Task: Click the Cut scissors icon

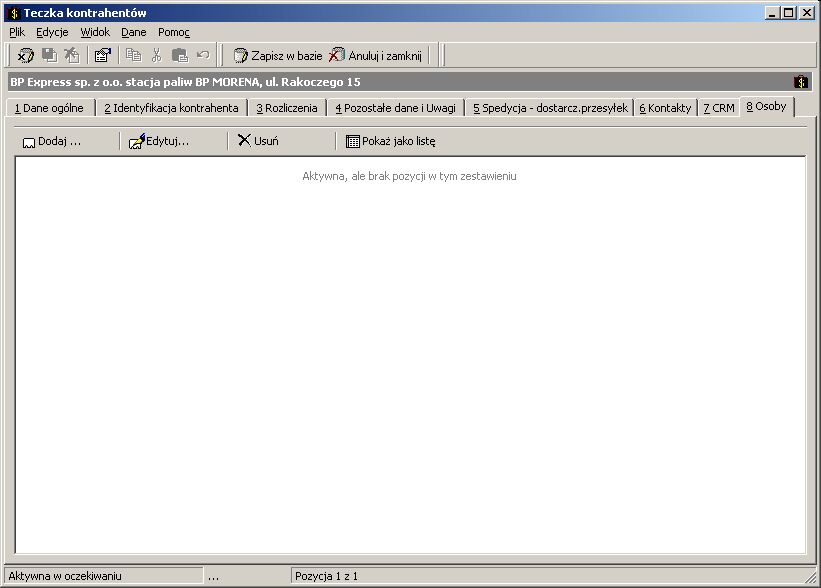Action: point(157,55)
